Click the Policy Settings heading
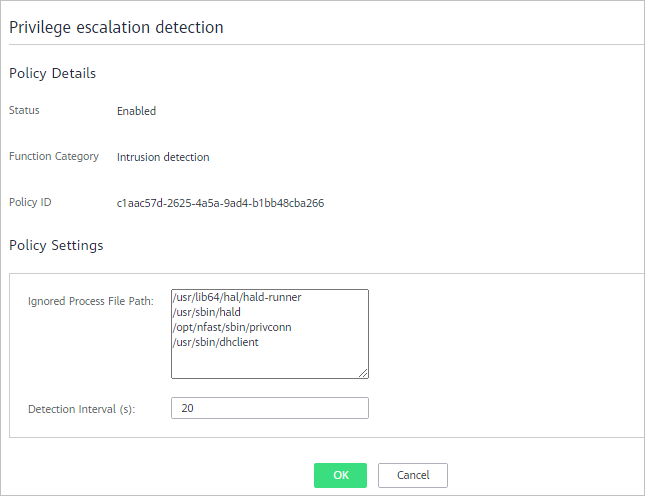 tap(56, 245)
